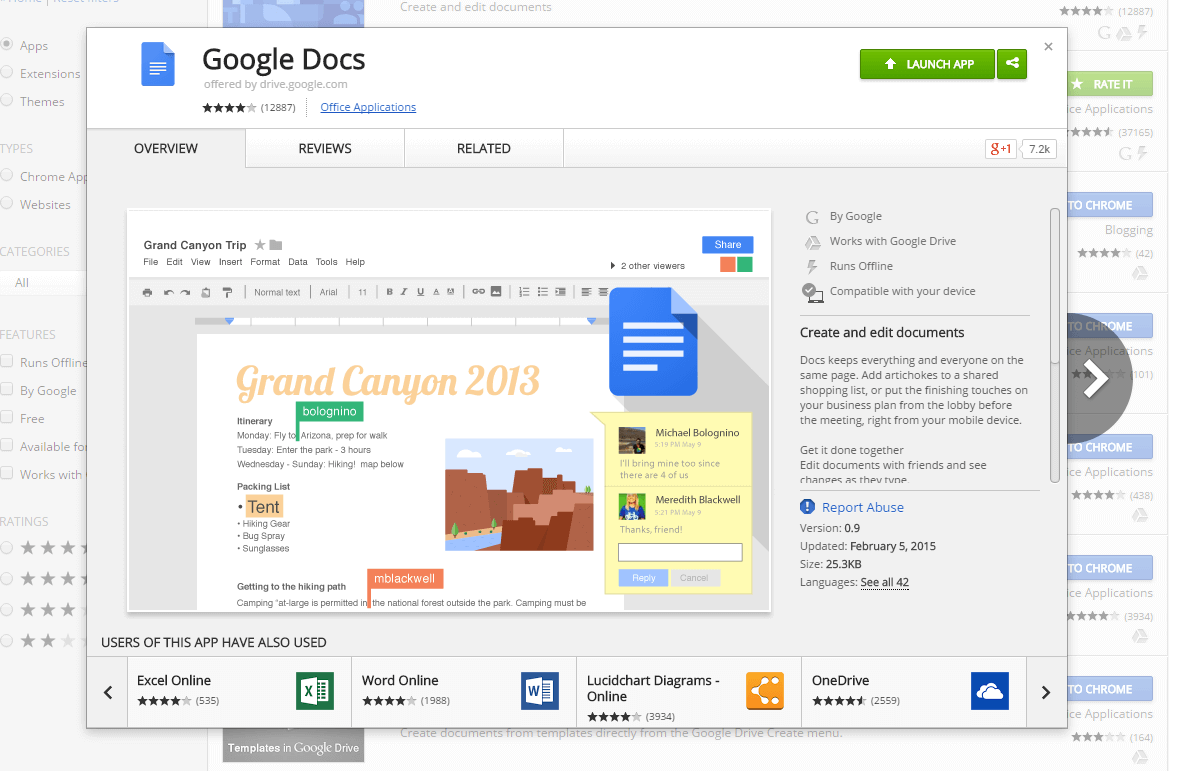Enable the Runs Offline feature checkbox
The height and width of the screenshot is (771, 1181).
click(x=7, y=361)
